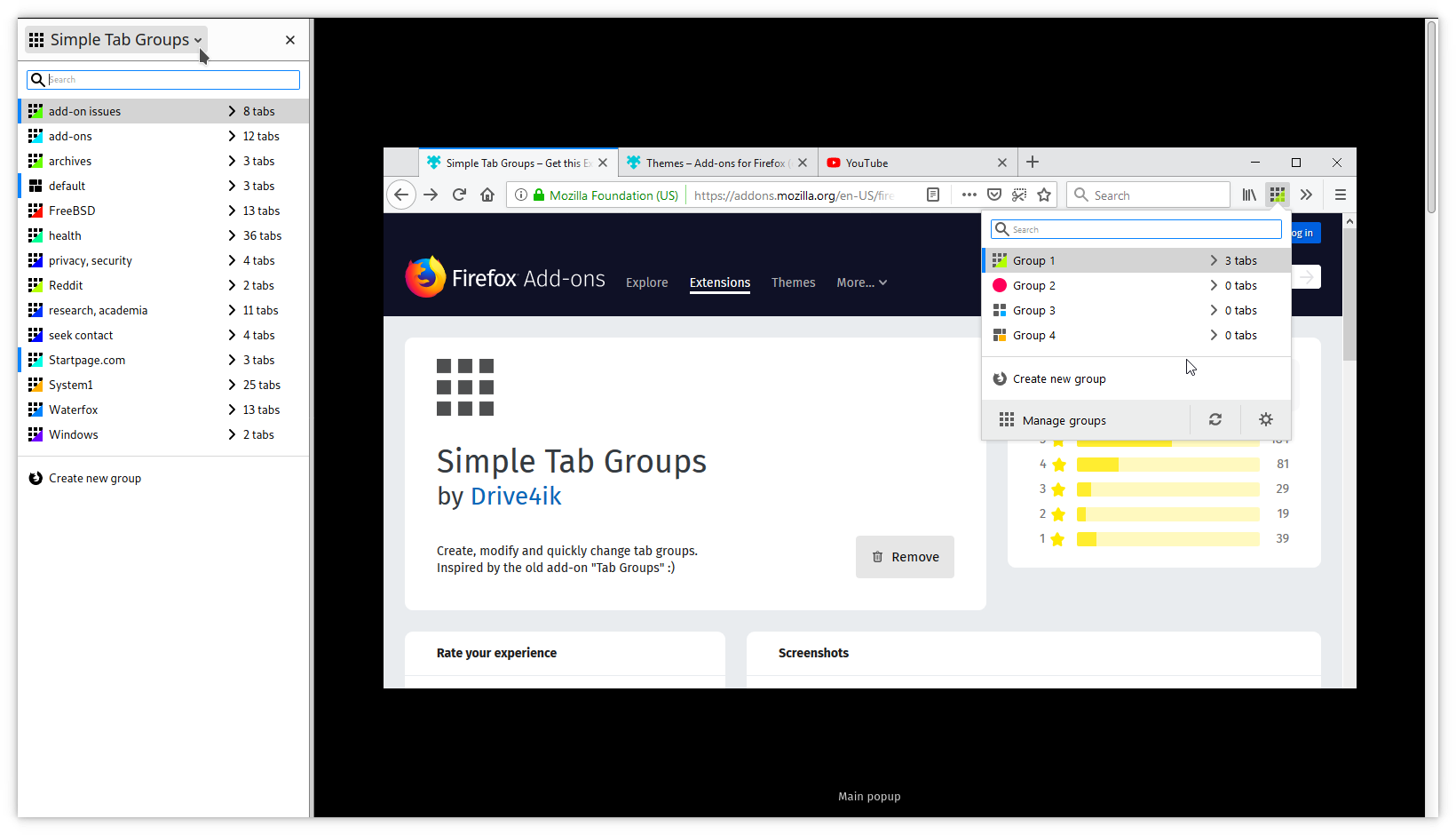Select the Startpage.com group

click(x=163, y=360)
